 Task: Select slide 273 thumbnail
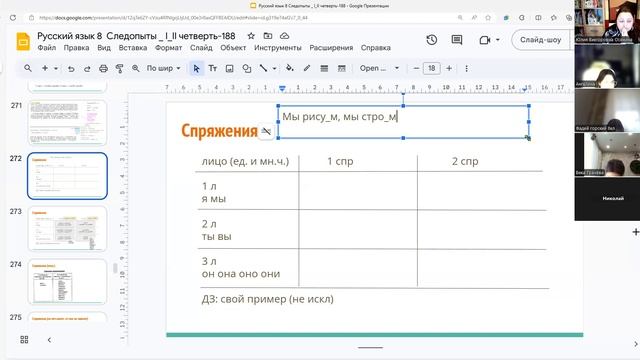[67, 229]
